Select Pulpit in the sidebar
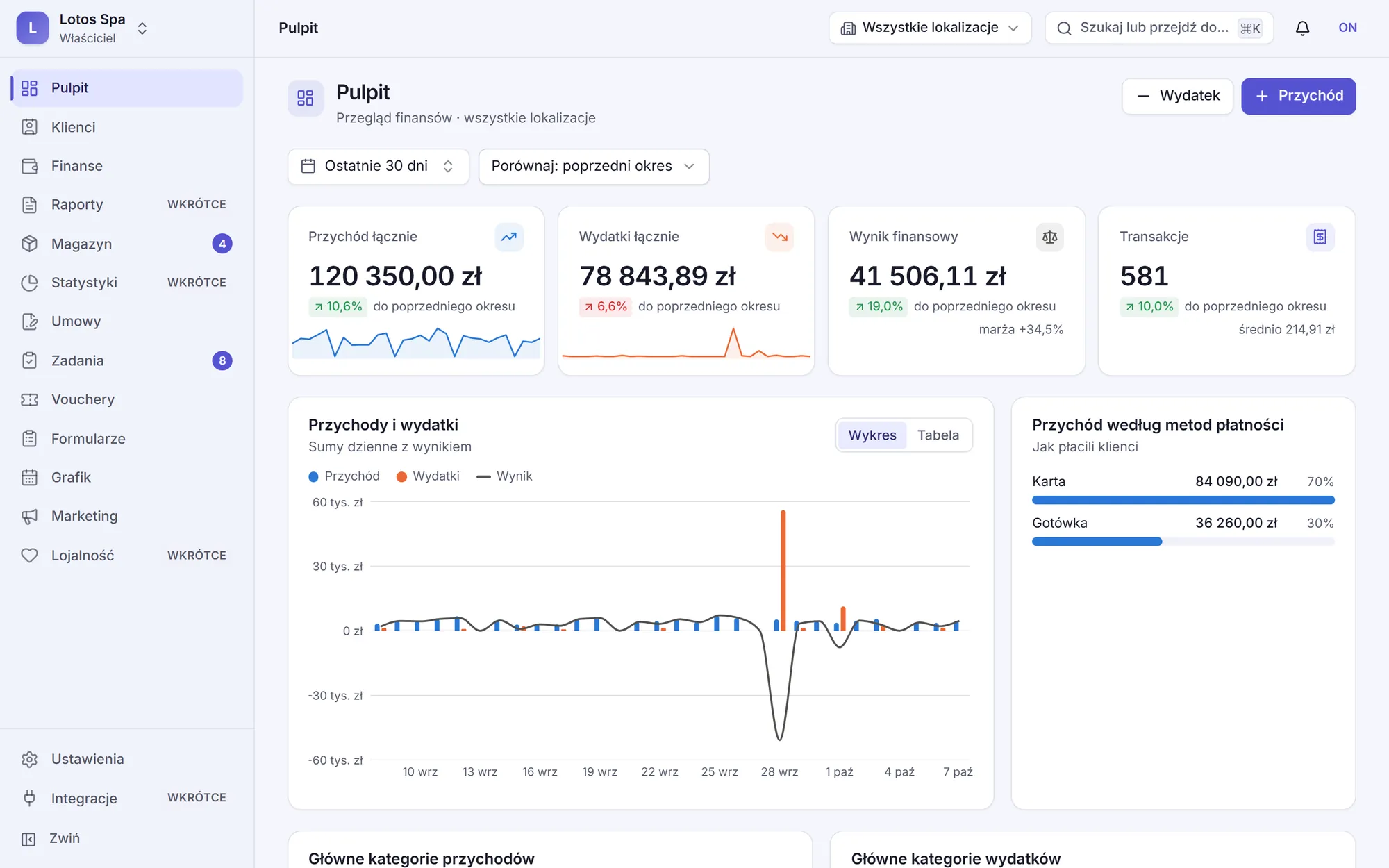The height and width of the screenshot is (868, 1389). [x=127, y=88]
